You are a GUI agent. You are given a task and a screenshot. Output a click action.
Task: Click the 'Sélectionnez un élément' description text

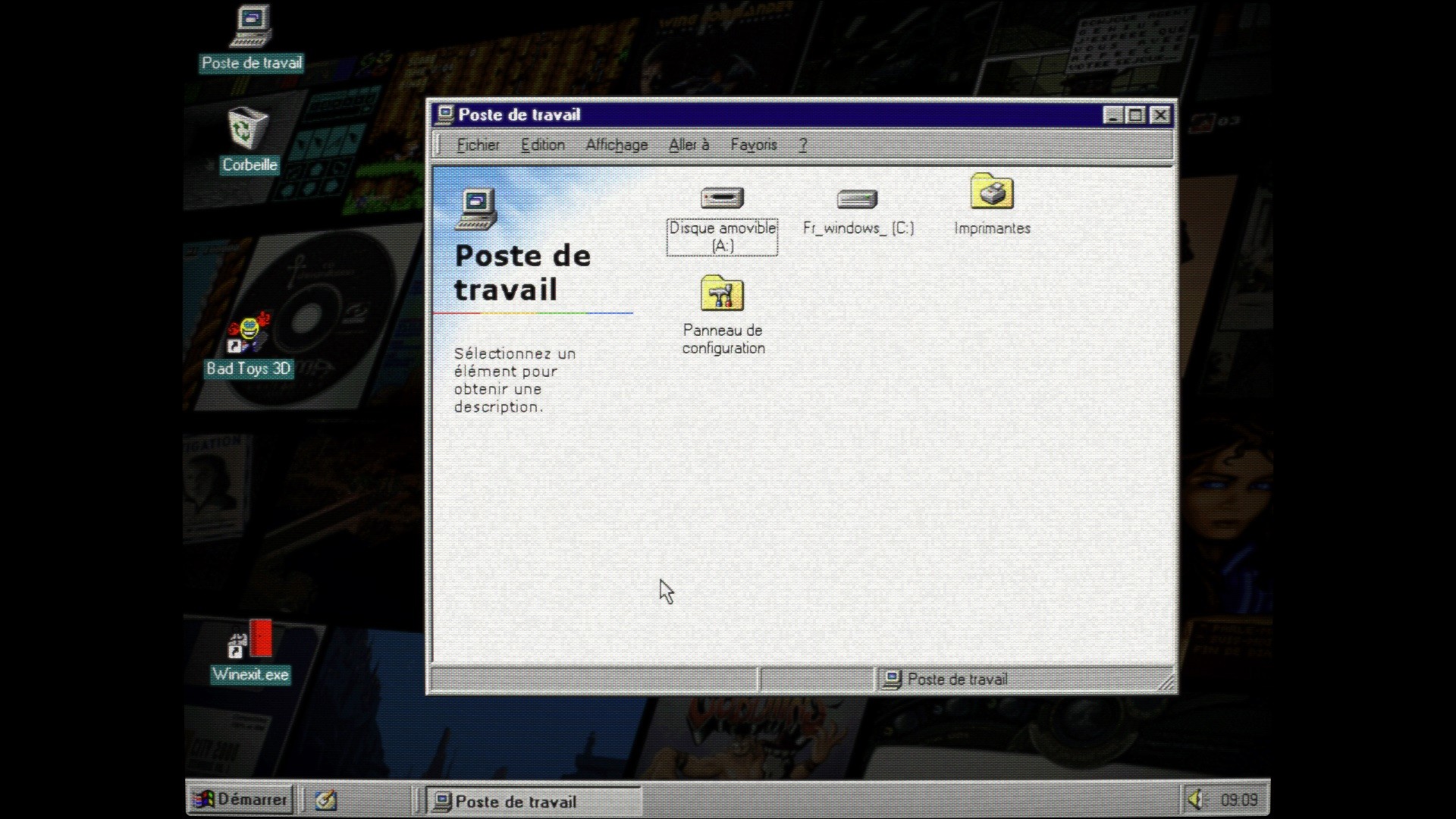[x=515, y=380]
